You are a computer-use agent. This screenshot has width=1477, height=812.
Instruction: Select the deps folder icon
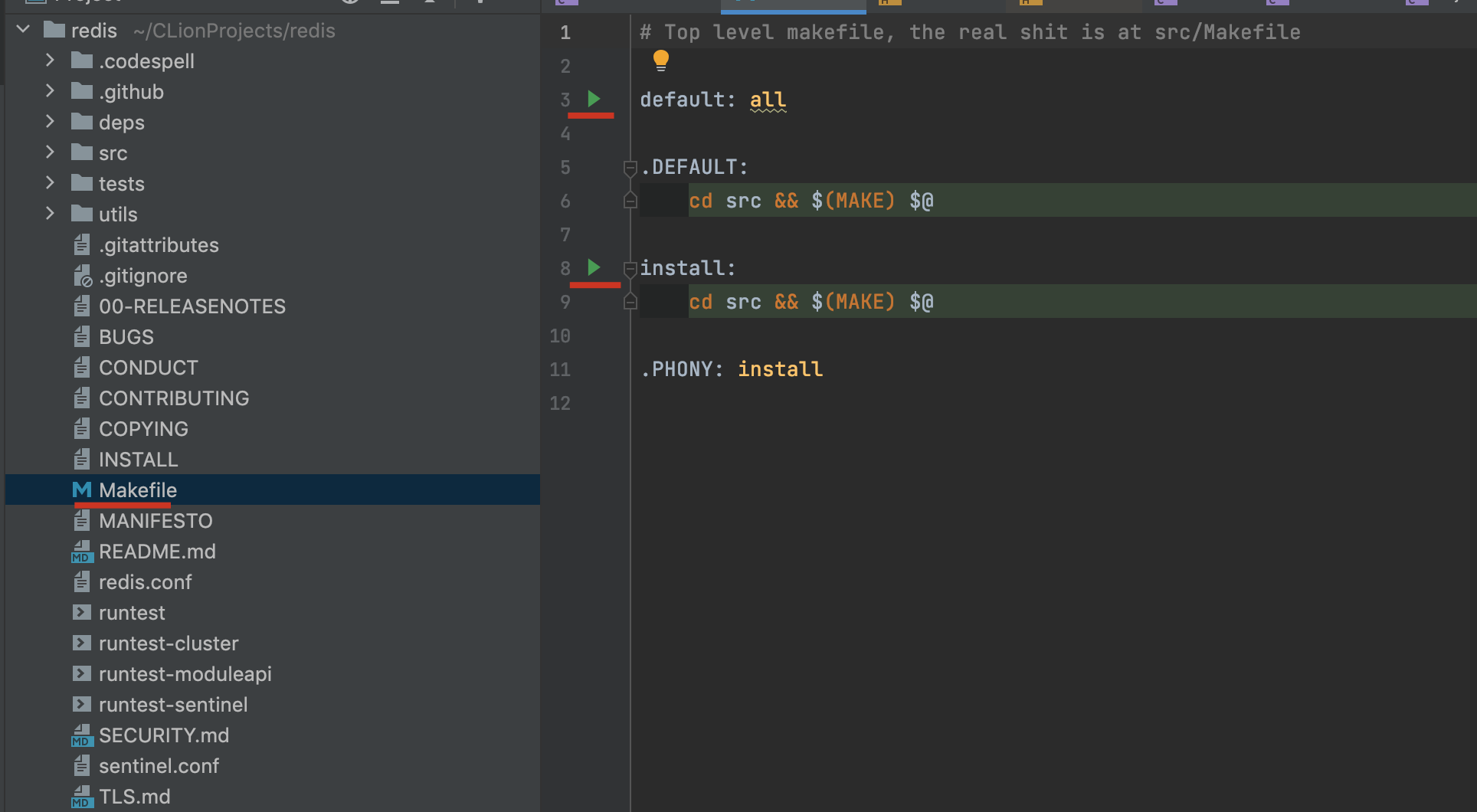(x=82, y=122)
